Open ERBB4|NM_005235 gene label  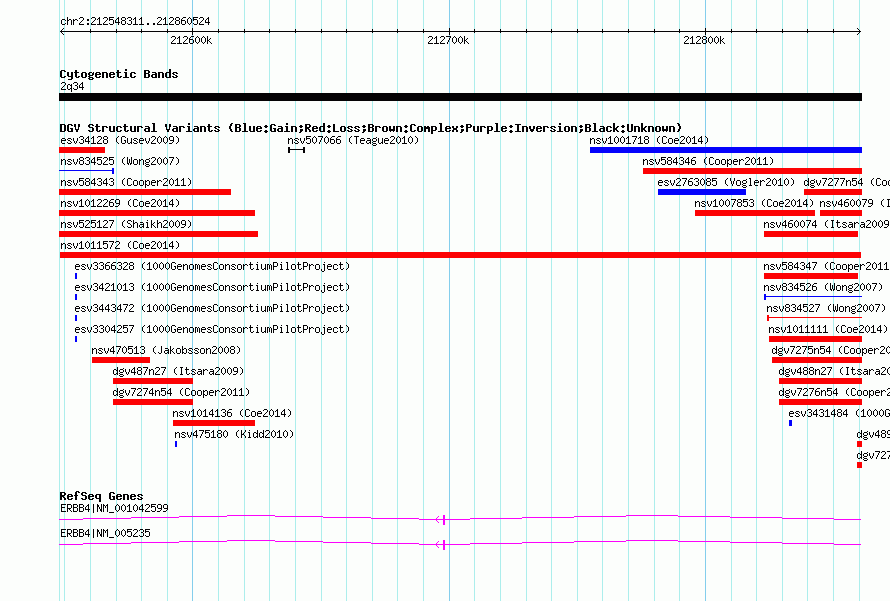pyautogui.click(x=105, y=533)
